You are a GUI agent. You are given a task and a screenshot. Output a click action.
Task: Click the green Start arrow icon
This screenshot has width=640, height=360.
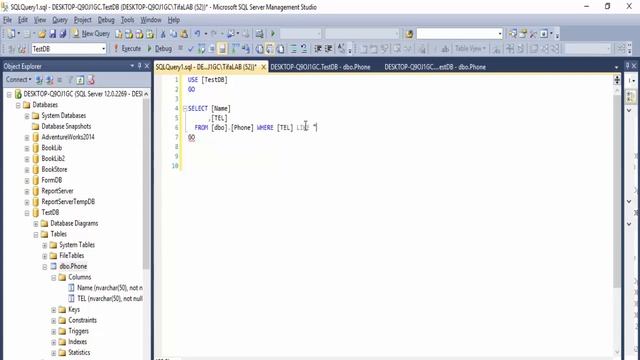click(x=273, y=34)
